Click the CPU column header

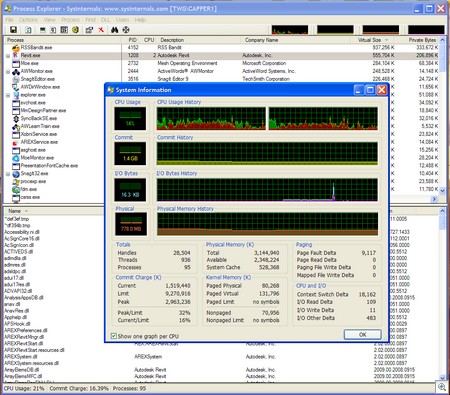click(149, 40)
